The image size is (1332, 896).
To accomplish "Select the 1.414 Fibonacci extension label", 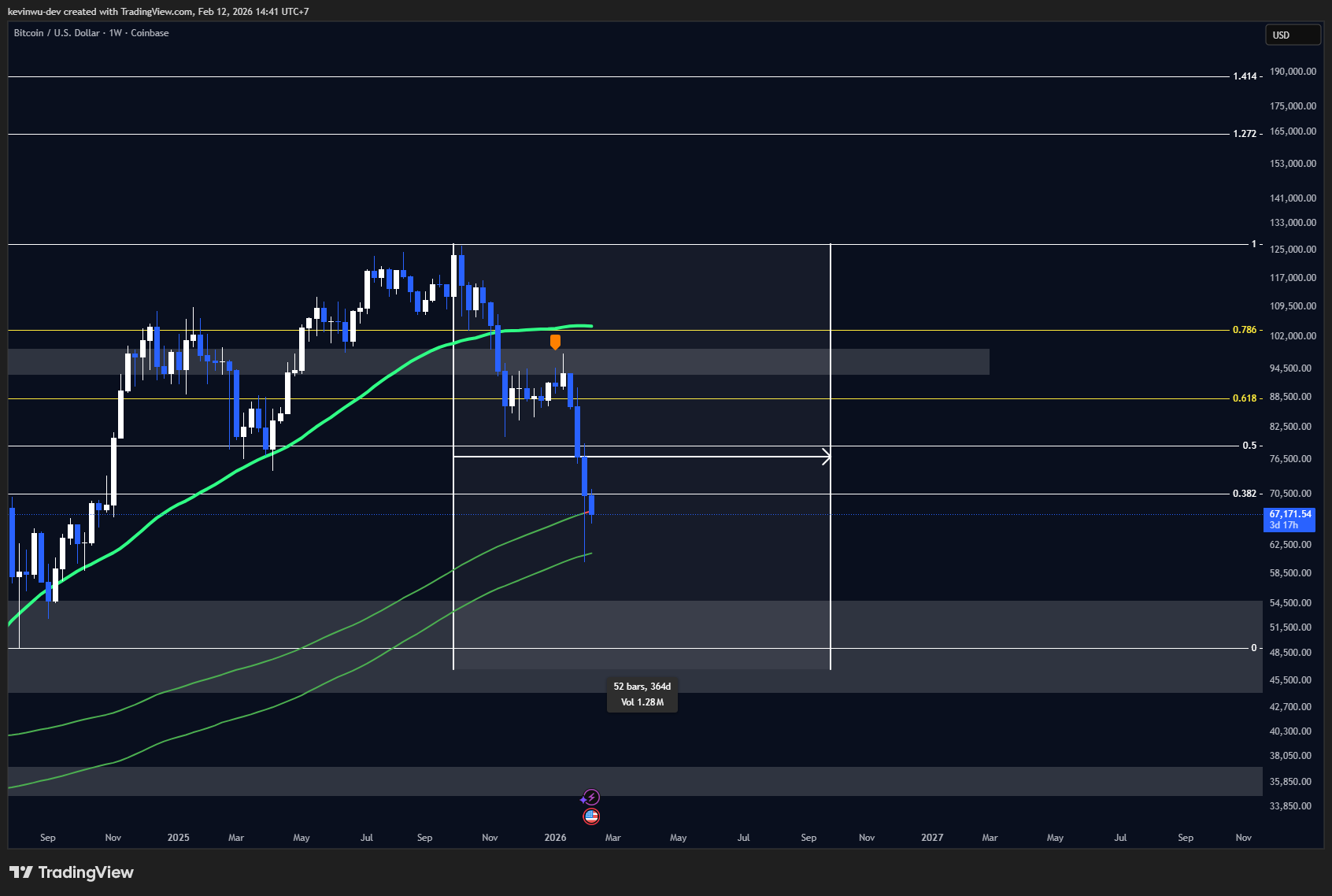I will 1244,76.
